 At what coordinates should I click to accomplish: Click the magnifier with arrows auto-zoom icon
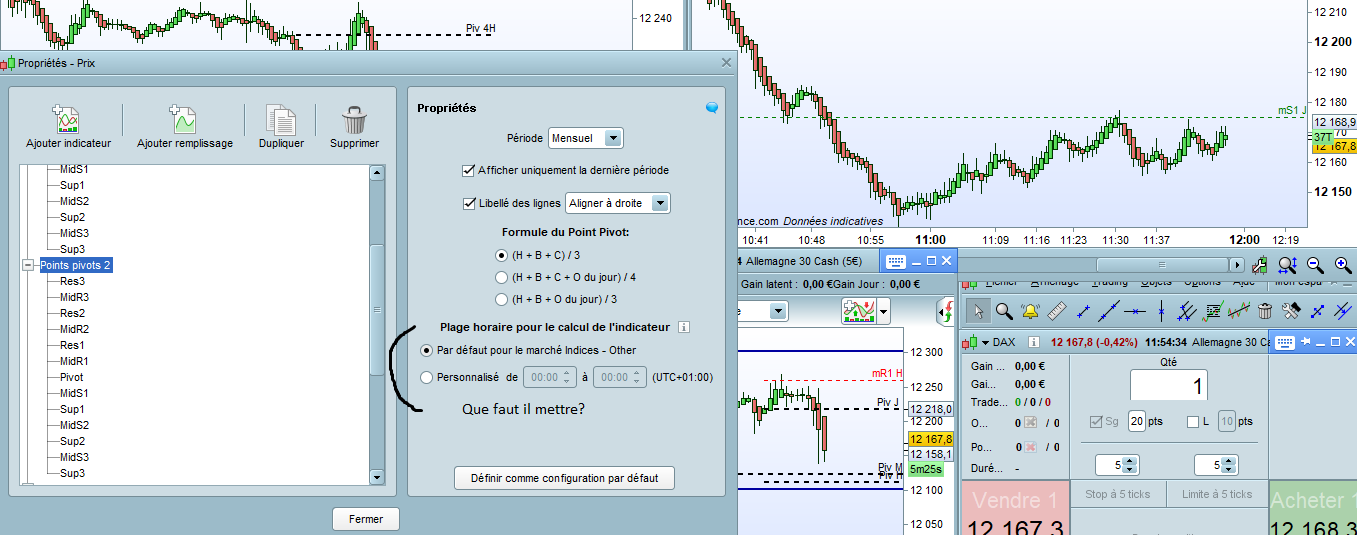(1287, 265)
